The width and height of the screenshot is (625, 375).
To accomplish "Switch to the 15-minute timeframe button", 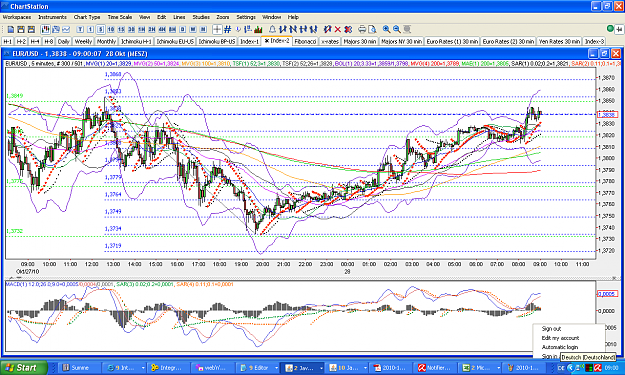I will (x=121, y=29).
